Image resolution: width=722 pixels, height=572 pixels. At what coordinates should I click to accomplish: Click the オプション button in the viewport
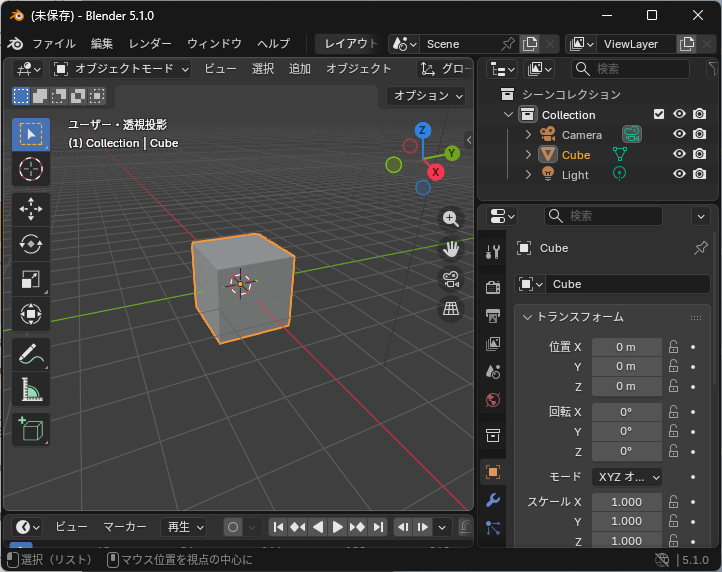pyautogui.click(x=427, y=96)
